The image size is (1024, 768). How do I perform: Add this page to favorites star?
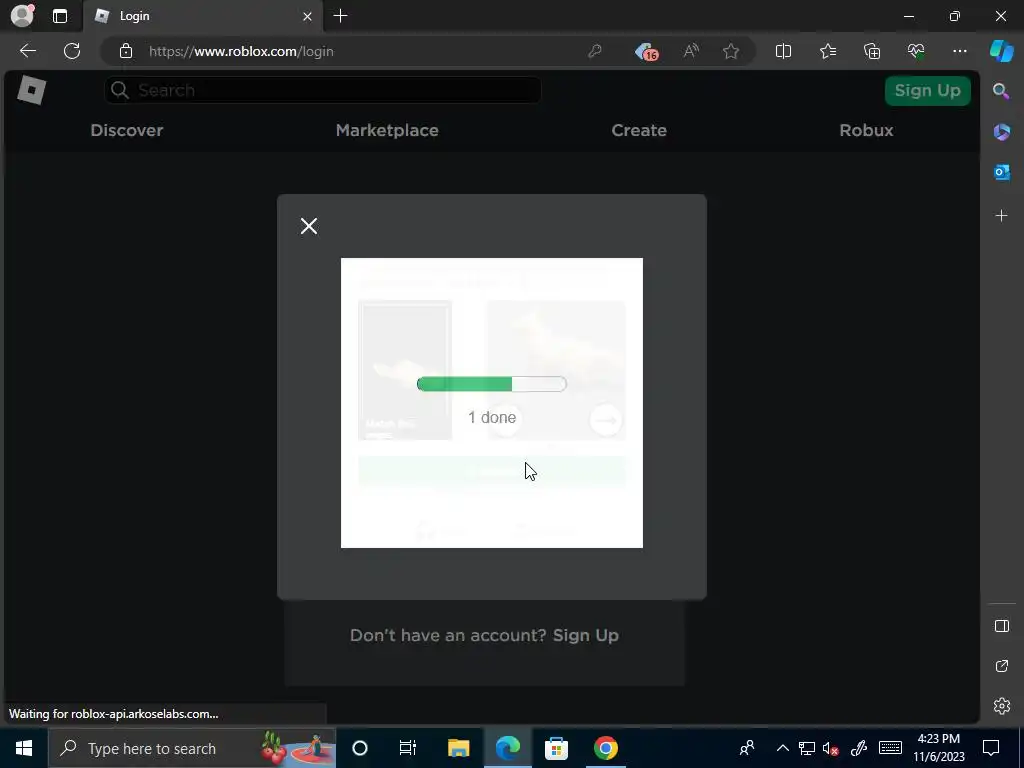731,51
